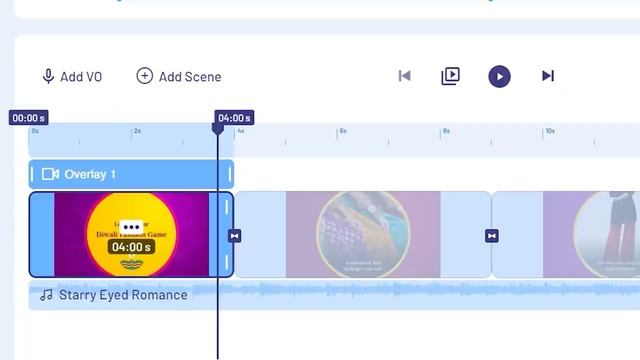Select the second scene with the colorful circle
This screenshot has height=360, width=640.
pyautogui.click(x=363, y=234)
